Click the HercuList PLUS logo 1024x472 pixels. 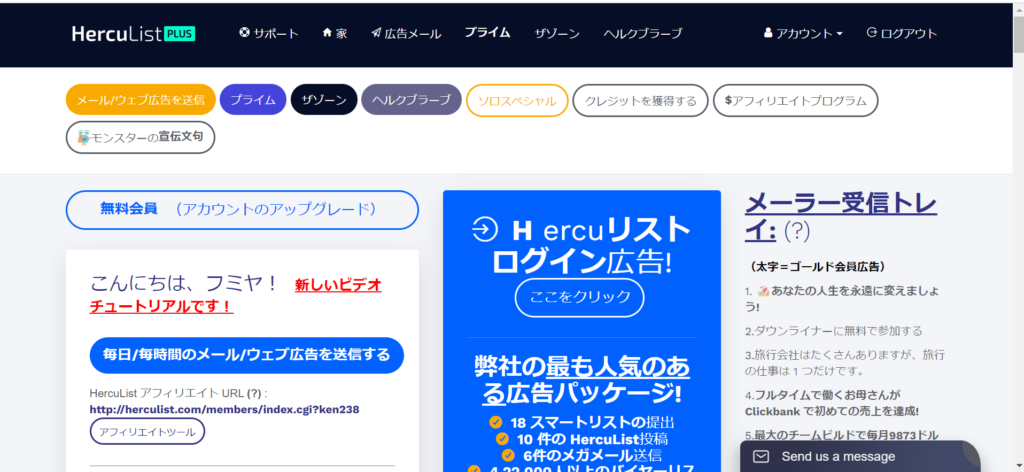point(133,34)
